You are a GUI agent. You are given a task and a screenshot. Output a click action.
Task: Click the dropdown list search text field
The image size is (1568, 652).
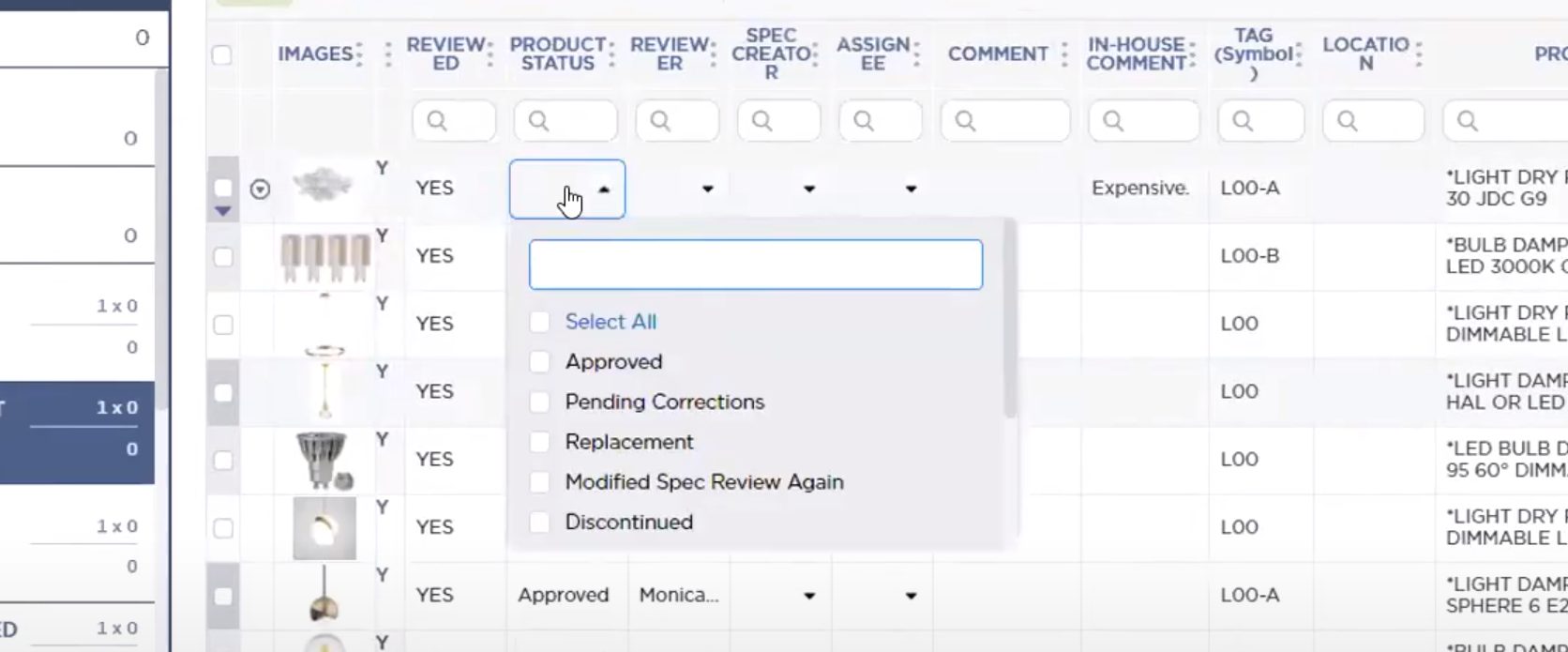(x=755, y=265)
